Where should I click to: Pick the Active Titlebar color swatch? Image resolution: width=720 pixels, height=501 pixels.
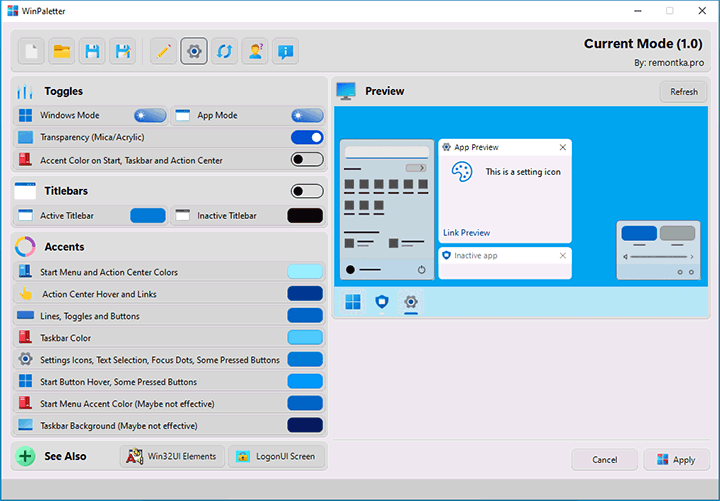click(x=148, y=215)
